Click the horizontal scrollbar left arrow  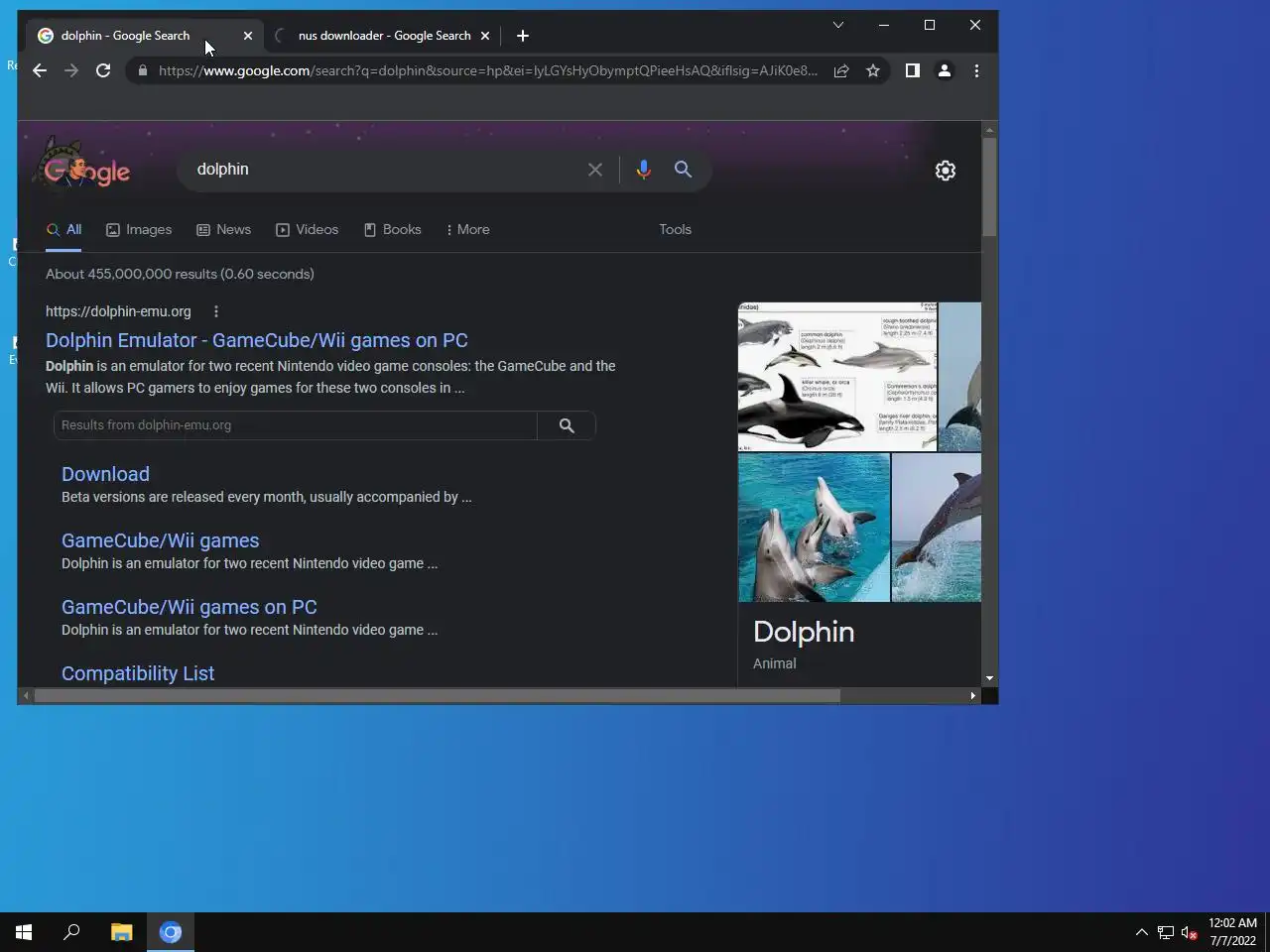[26, 696]
